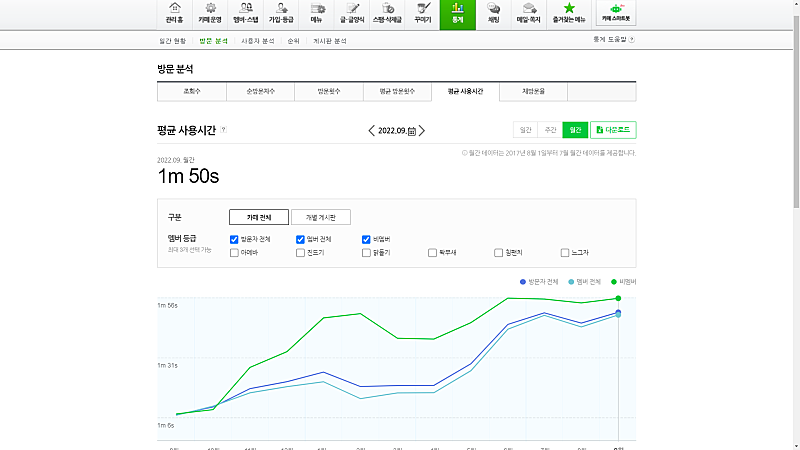
Task: Go to previous month with left chevron
Action: [x=371, y=131]
